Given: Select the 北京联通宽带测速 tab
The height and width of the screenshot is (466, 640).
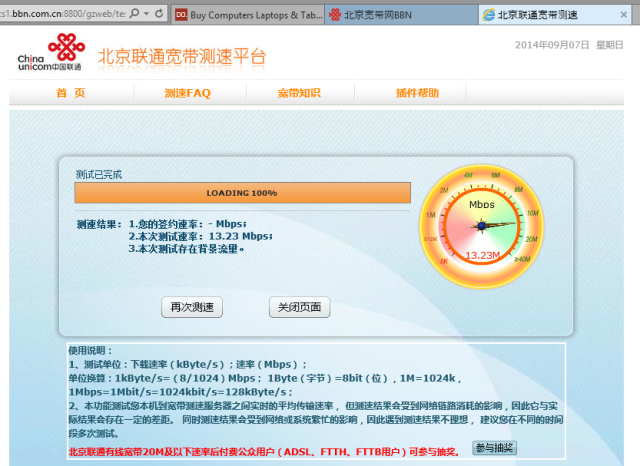Looking at the screenshot, I should pyautogui.click(x=555, y=15).
